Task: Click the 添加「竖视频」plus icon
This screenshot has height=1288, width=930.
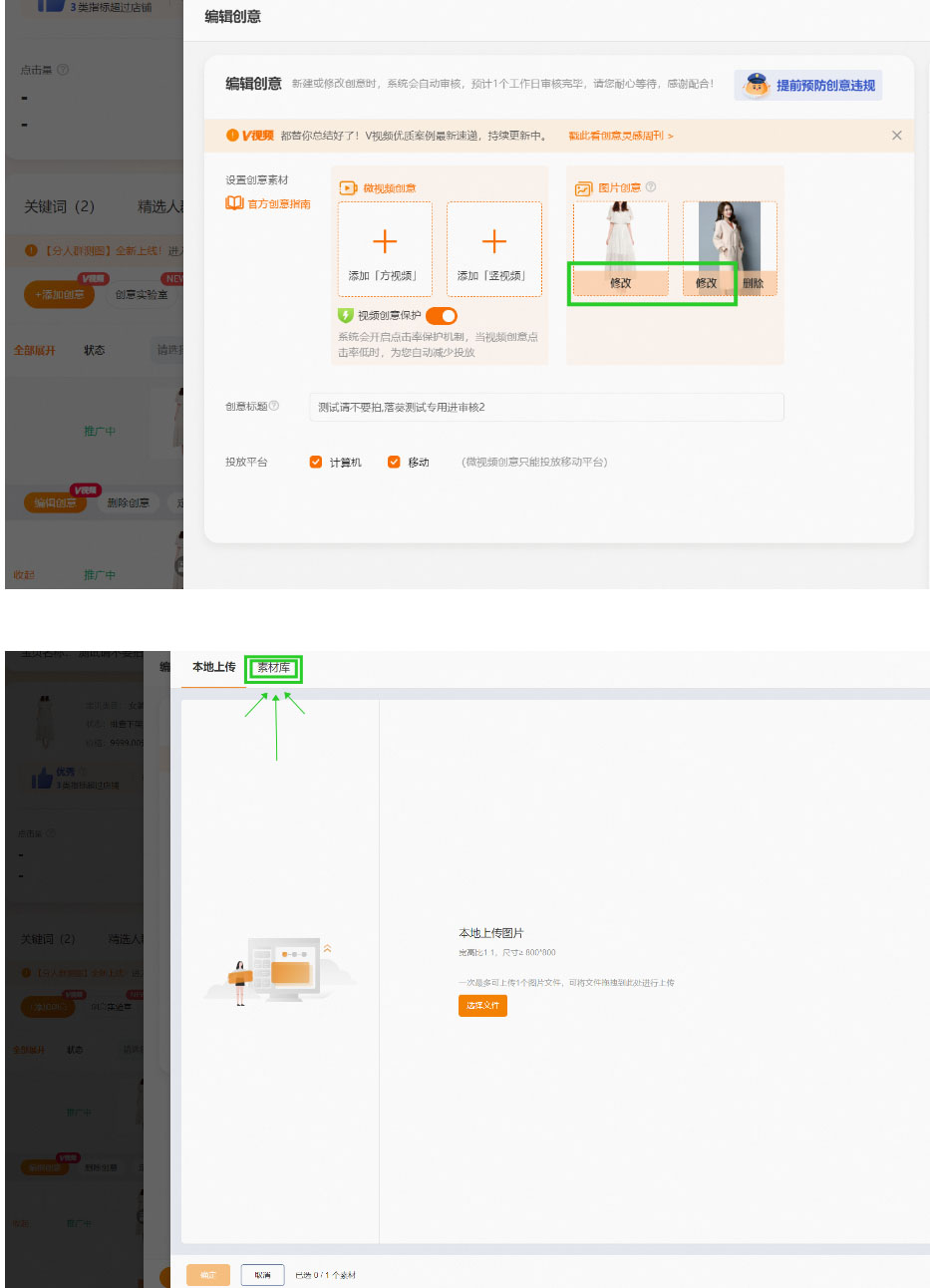Action: pos(494,240)
